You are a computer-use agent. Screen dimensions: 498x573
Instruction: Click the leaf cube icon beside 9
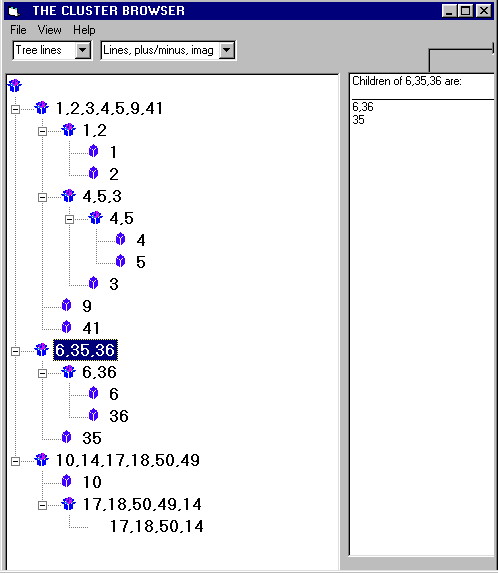tap(66, 306)
